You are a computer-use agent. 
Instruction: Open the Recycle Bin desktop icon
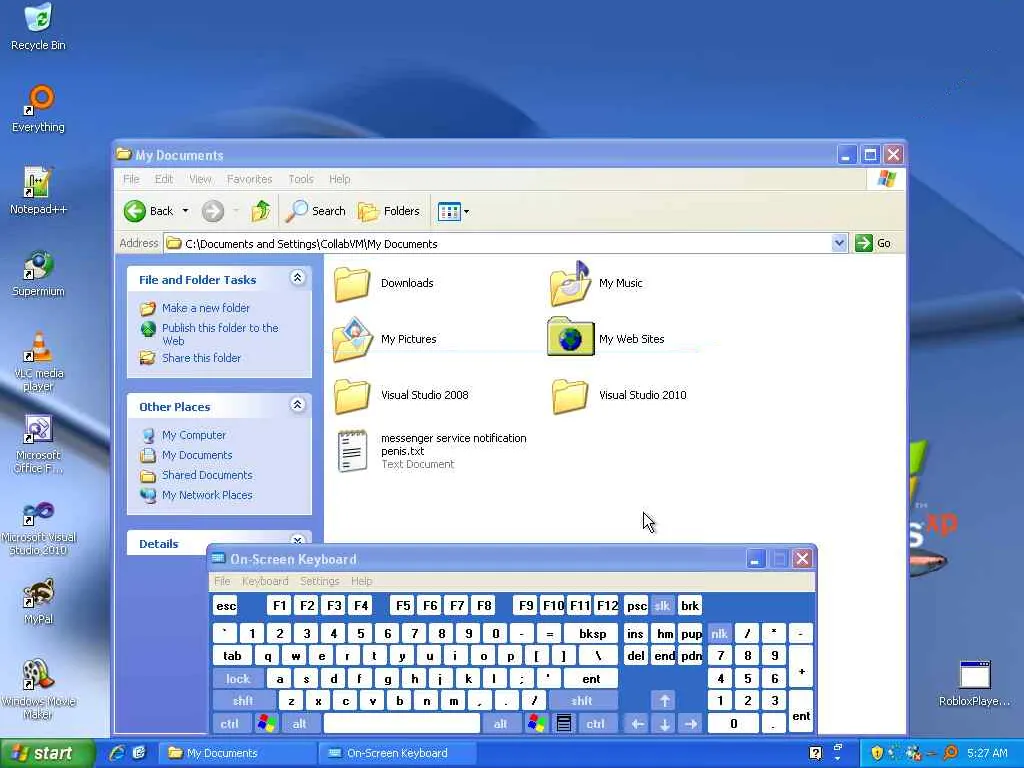38,26
